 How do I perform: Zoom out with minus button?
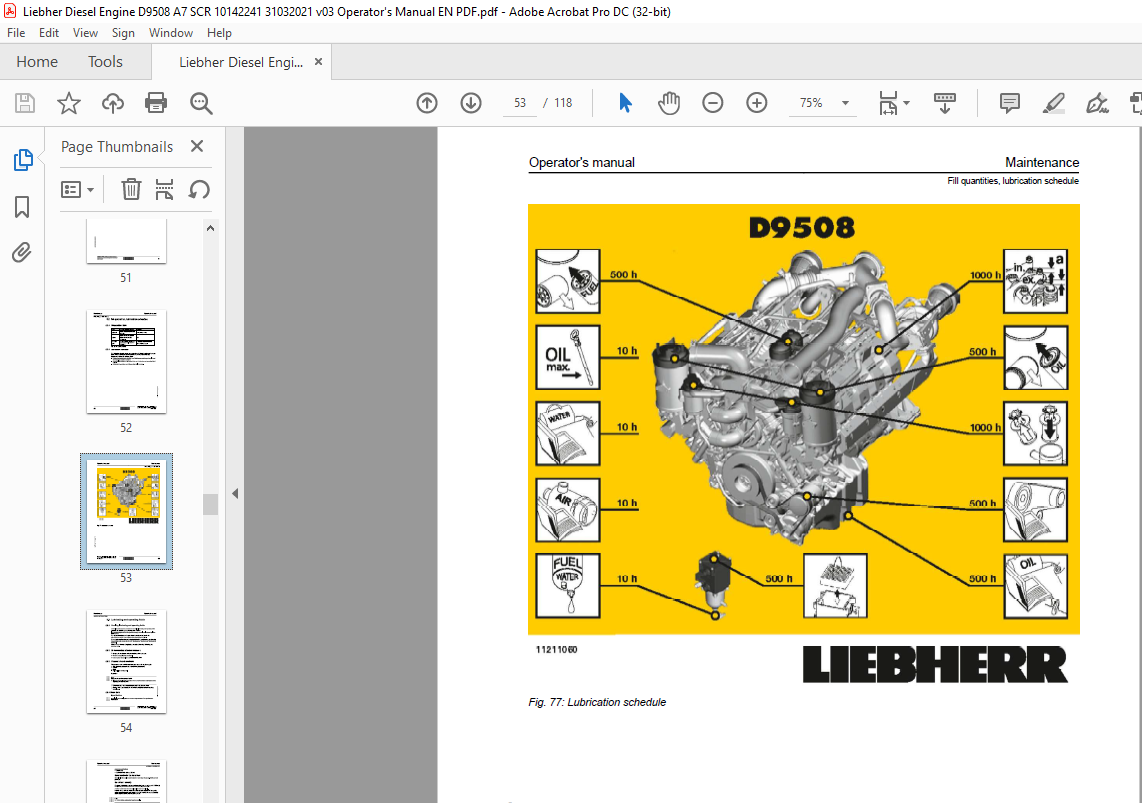713,103
